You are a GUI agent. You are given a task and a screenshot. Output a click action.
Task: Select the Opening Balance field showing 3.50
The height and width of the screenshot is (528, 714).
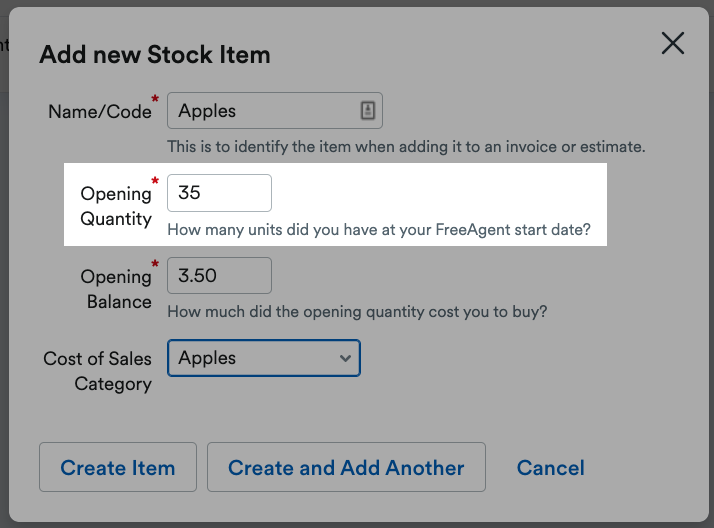[219, 276]
